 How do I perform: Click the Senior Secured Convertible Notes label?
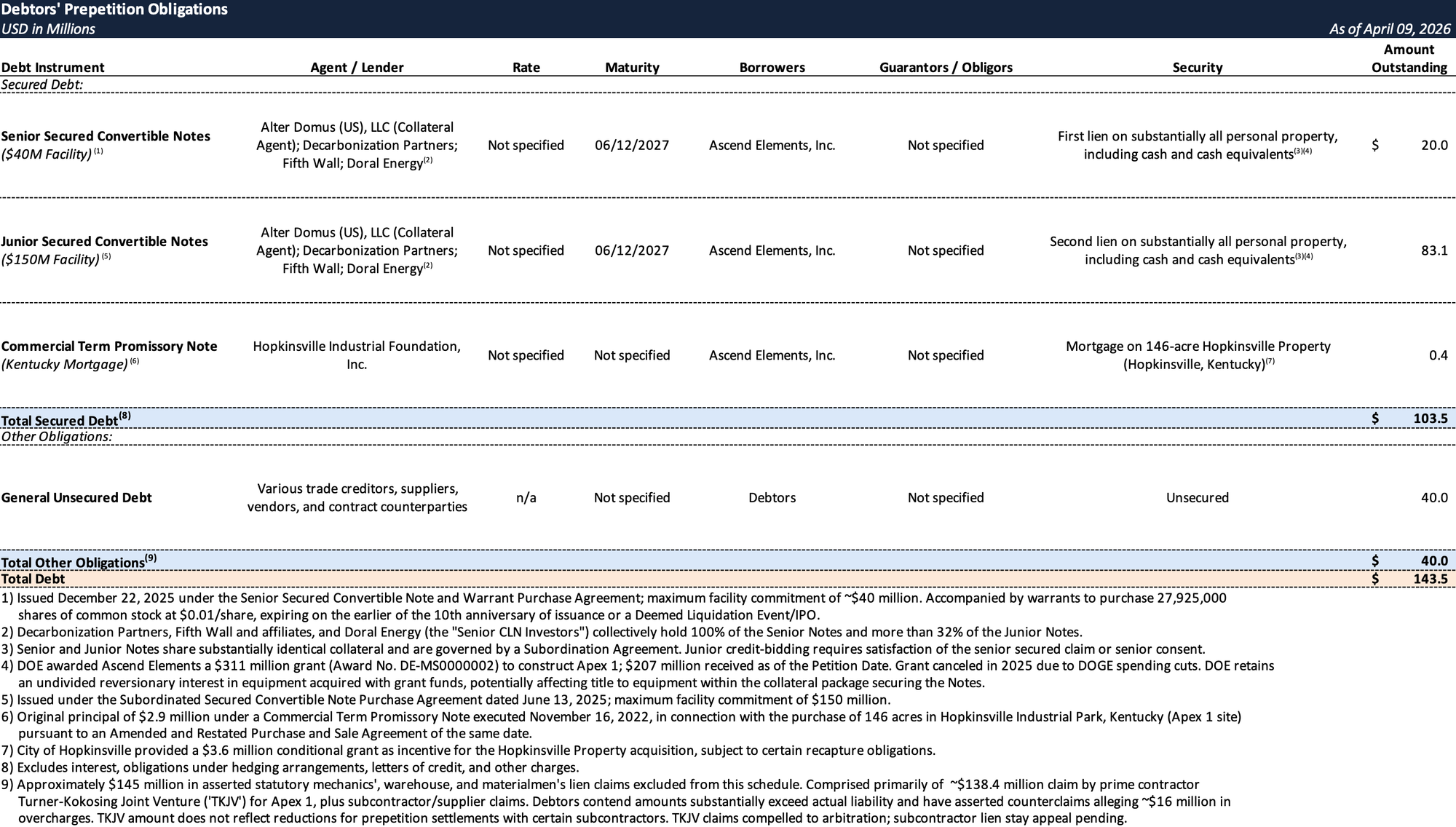pos(106,136)
